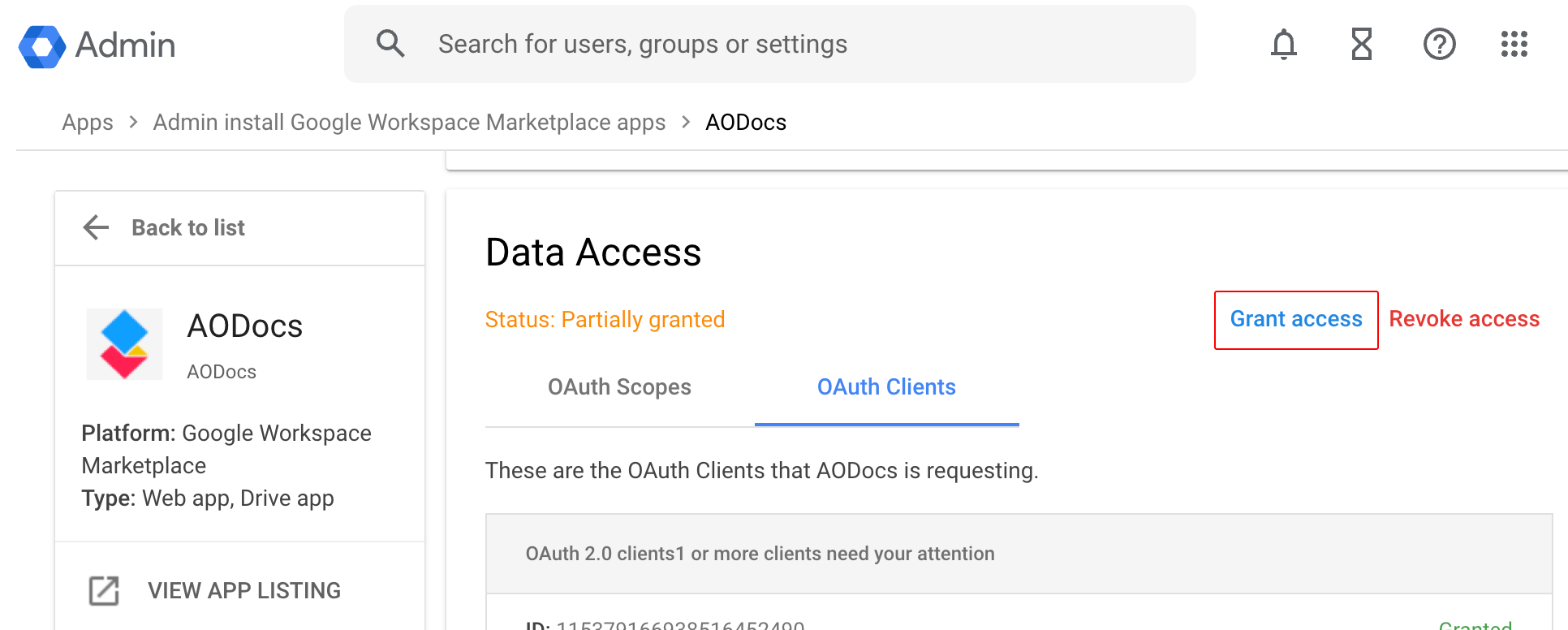Click the back arrow icon beside Back to list

96,227
